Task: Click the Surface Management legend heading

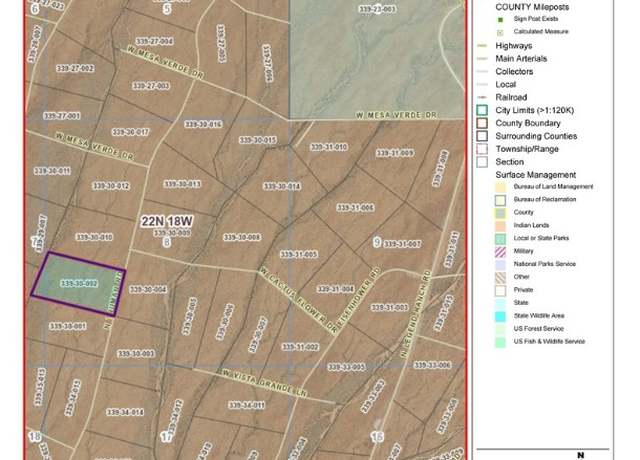Action: pos(536,175)
